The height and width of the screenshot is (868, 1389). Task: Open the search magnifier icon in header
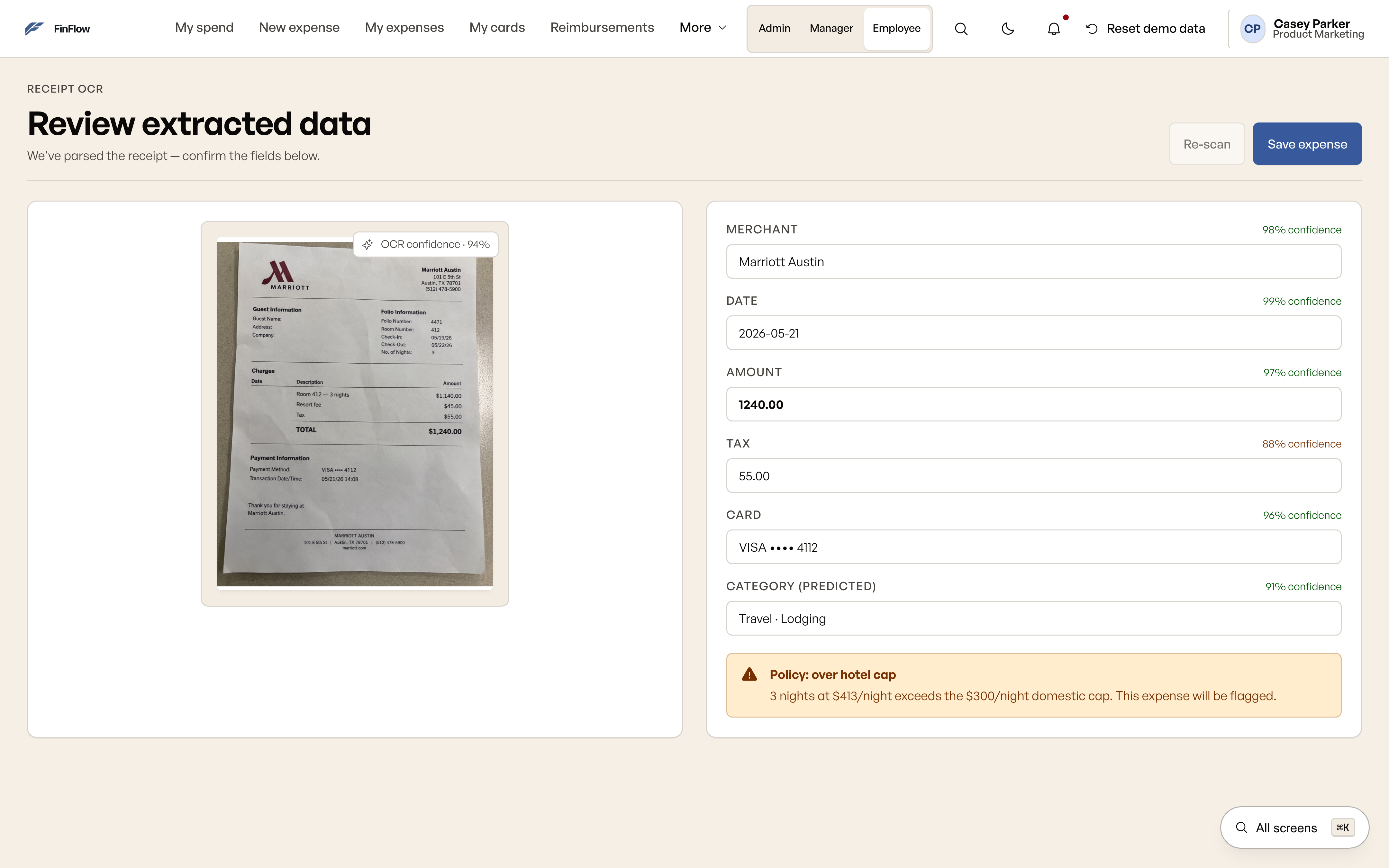pos(961,29)
